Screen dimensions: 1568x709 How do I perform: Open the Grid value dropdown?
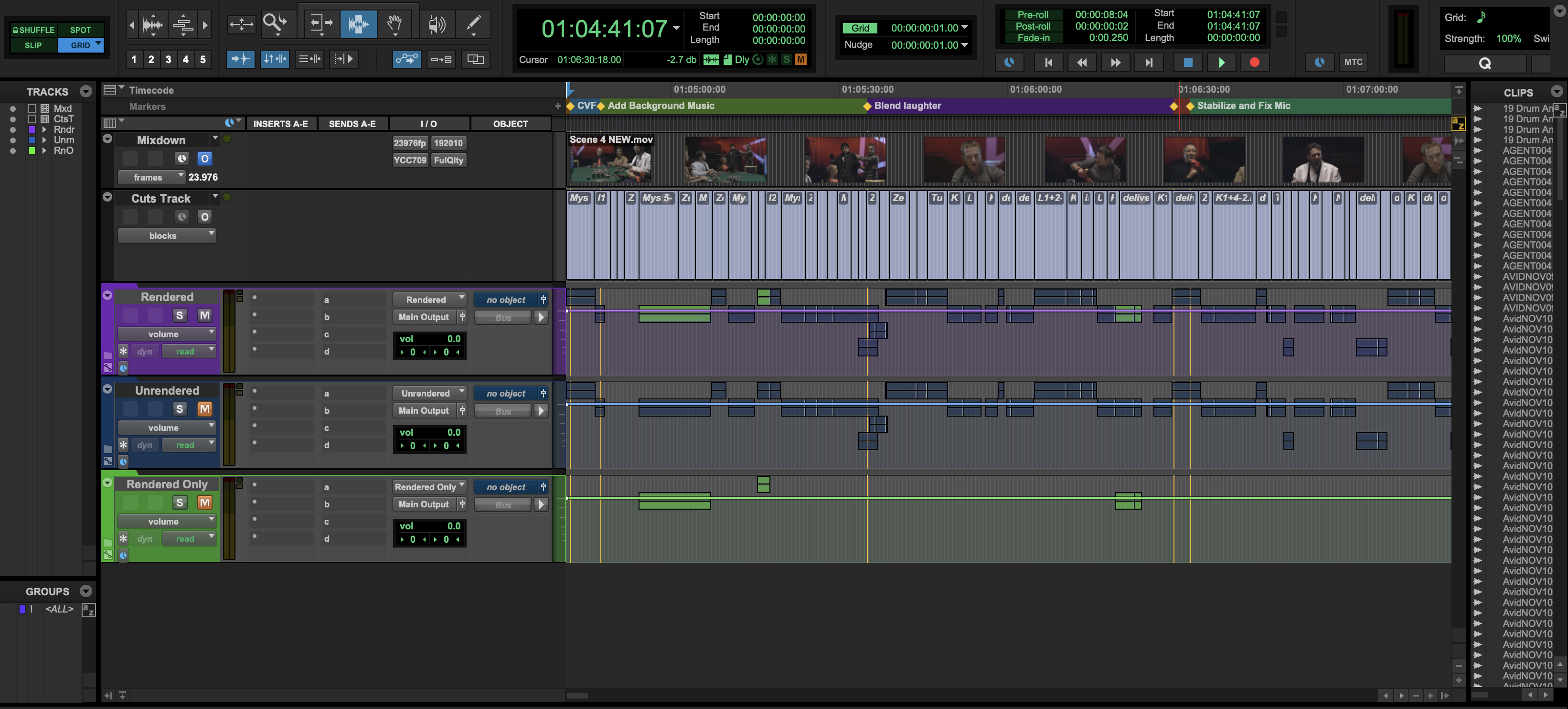[963, 27]
